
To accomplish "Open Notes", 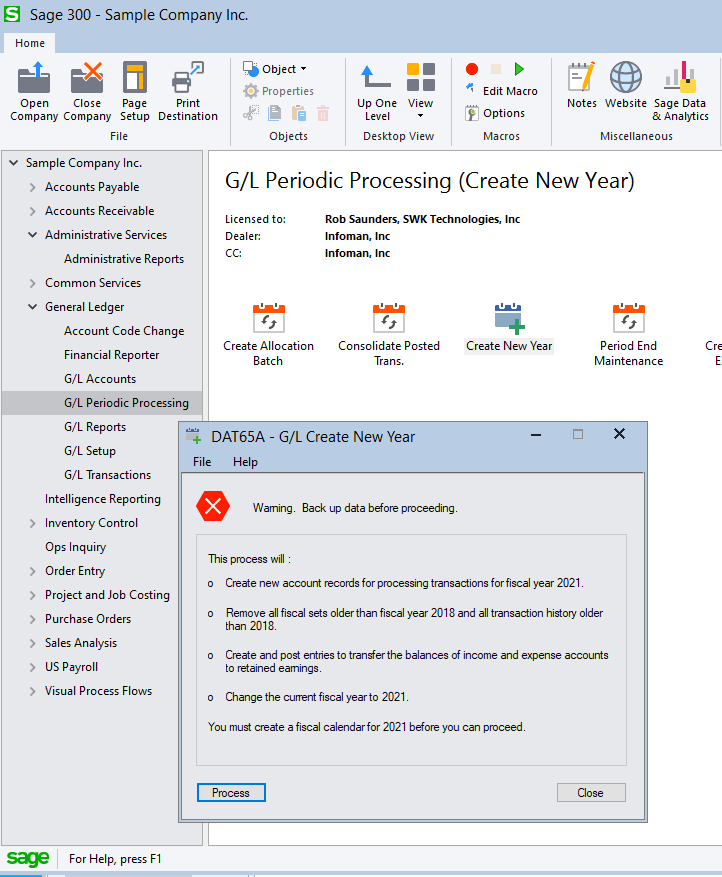I will click(582, 85).
